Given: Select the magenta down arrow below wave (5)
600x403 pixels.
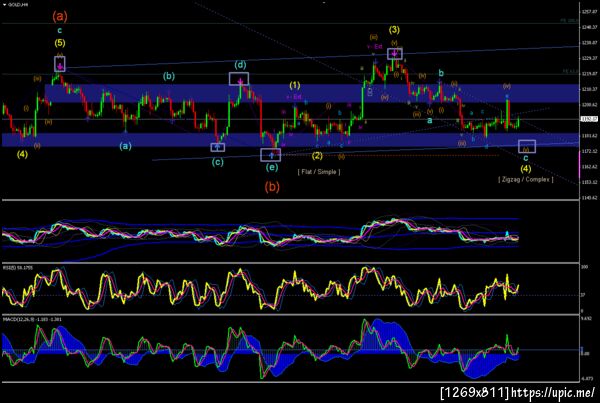Looking at the screenshot, I should coord(60,67).
